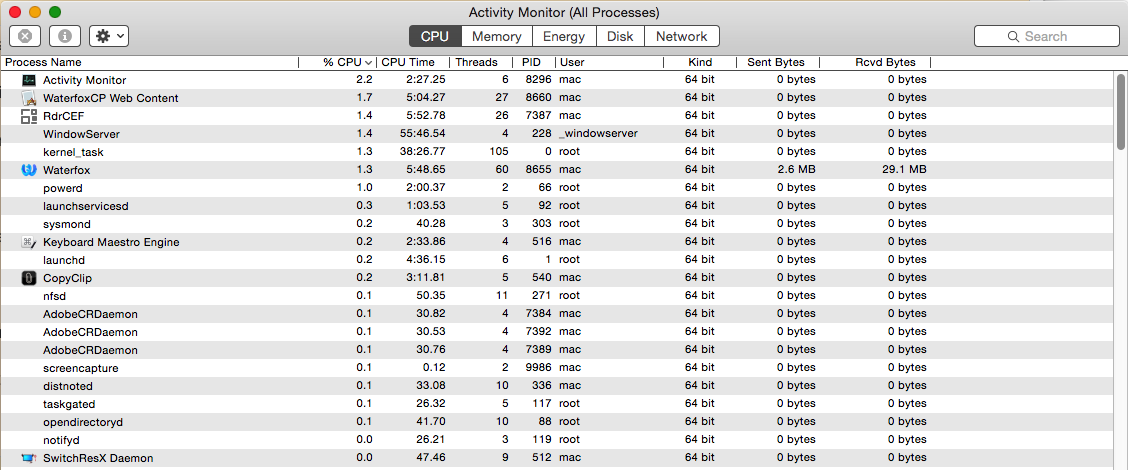The image size is (1128, 470).
Task: Click the Waterfox browser process icon
Action: [x=29, y=170]
